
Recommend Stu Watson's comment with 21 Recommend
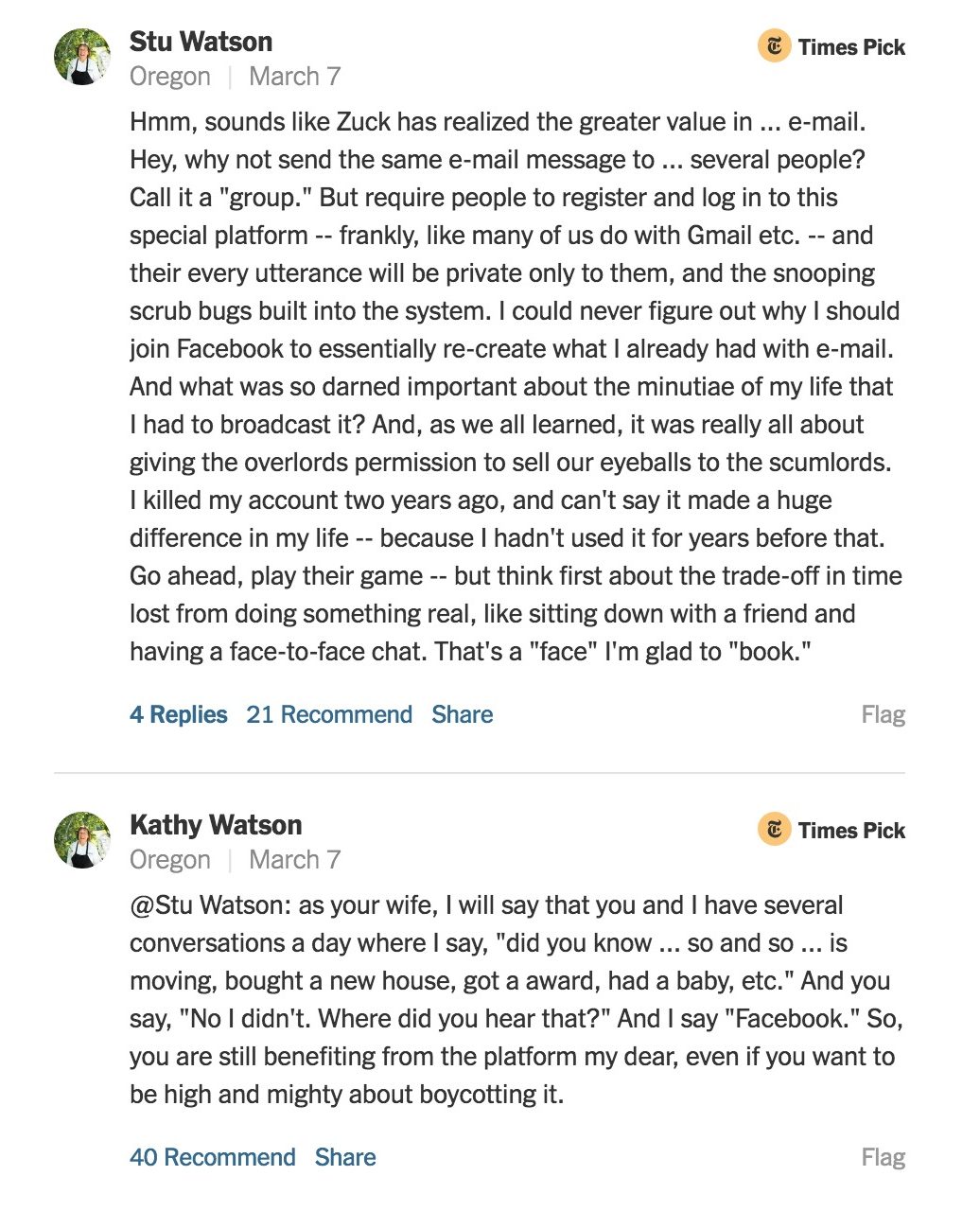point(329,714)
